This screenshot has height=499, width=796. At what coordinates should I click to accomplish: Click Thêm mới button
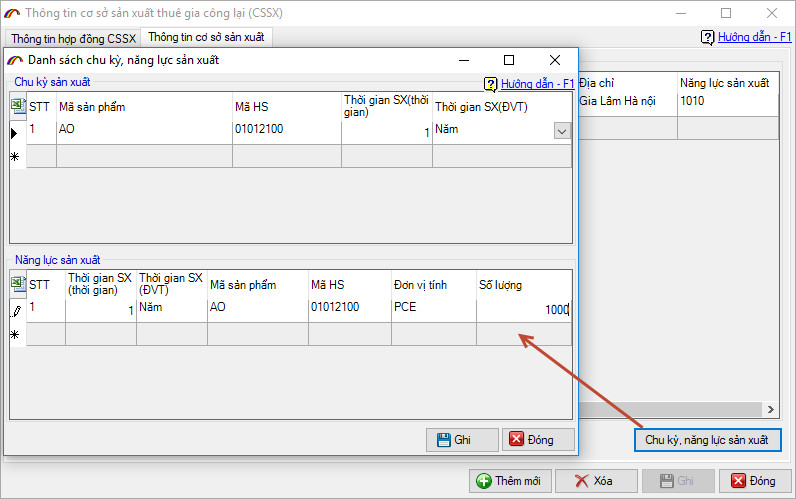(x=510, y=481)
